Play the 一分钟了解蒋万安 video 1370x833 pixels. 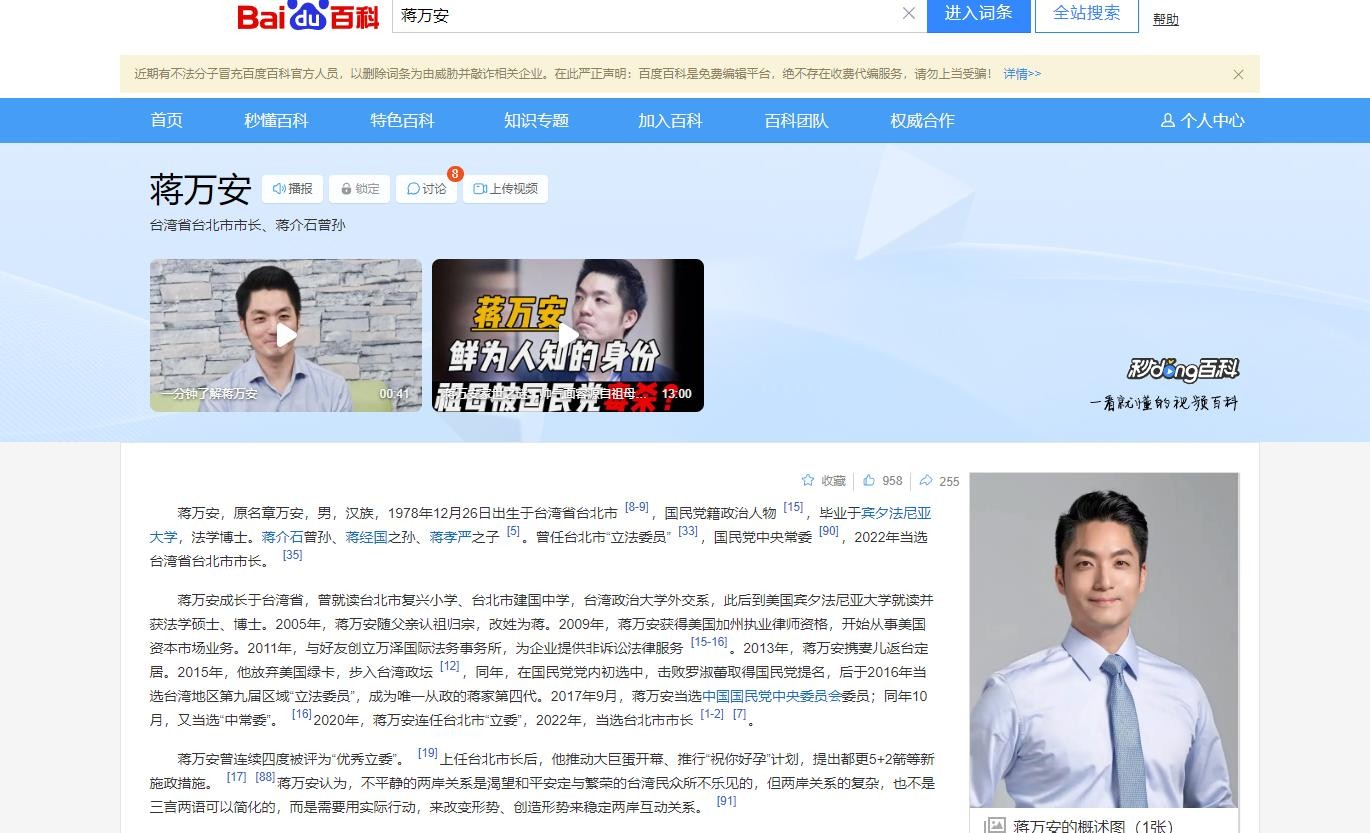pyautogui.click(x=286, y=335)
